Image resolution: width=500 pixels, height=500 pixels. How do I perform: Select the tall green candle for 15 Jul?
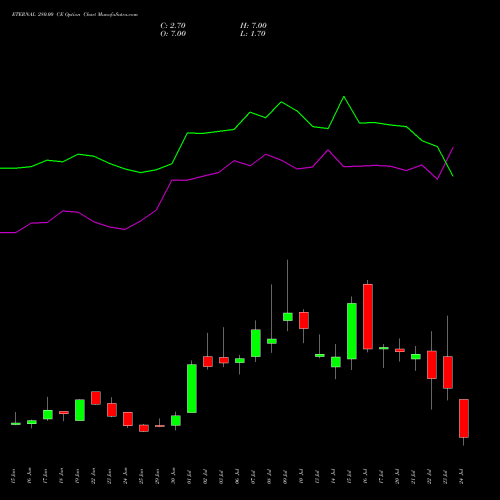pos(352,331)
